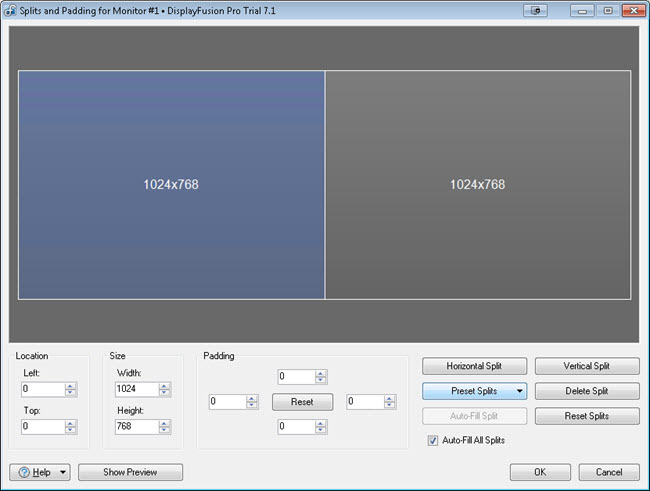Decrease the Left location value
Viewport: 650px width, 491px height.
tap(70, 392)
